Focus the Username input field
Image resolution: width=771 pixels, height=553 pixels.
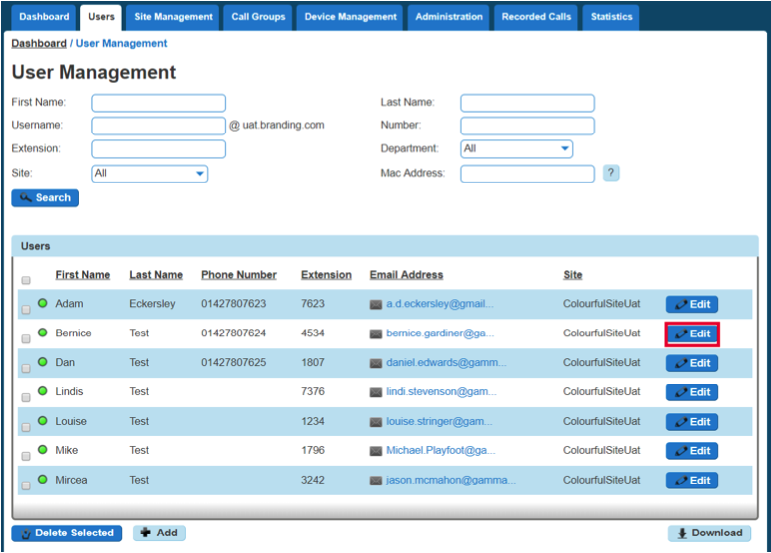click(x=158, y=126)
